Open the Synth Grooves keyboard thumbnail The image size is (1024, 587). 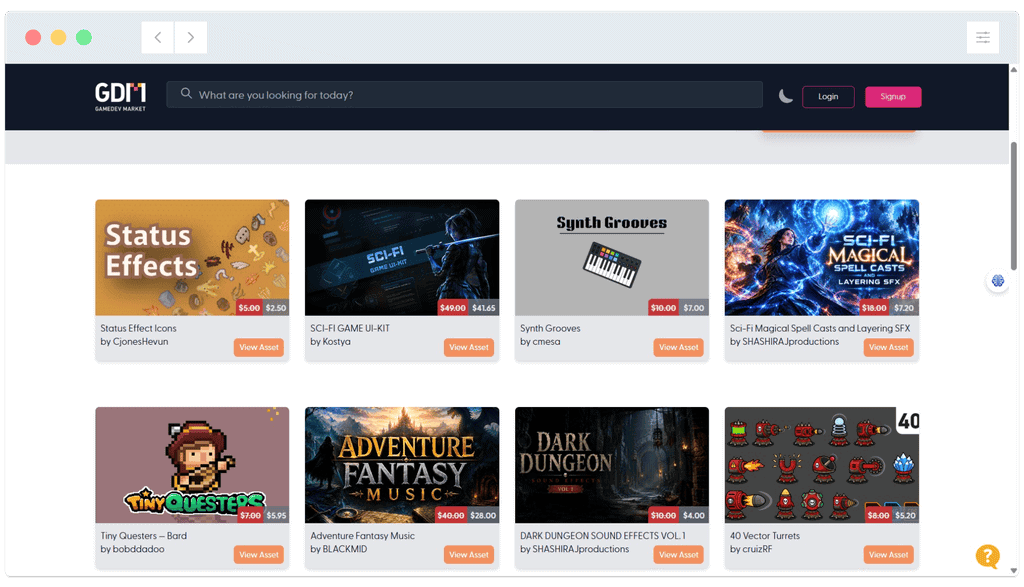(x=612, y=258)
